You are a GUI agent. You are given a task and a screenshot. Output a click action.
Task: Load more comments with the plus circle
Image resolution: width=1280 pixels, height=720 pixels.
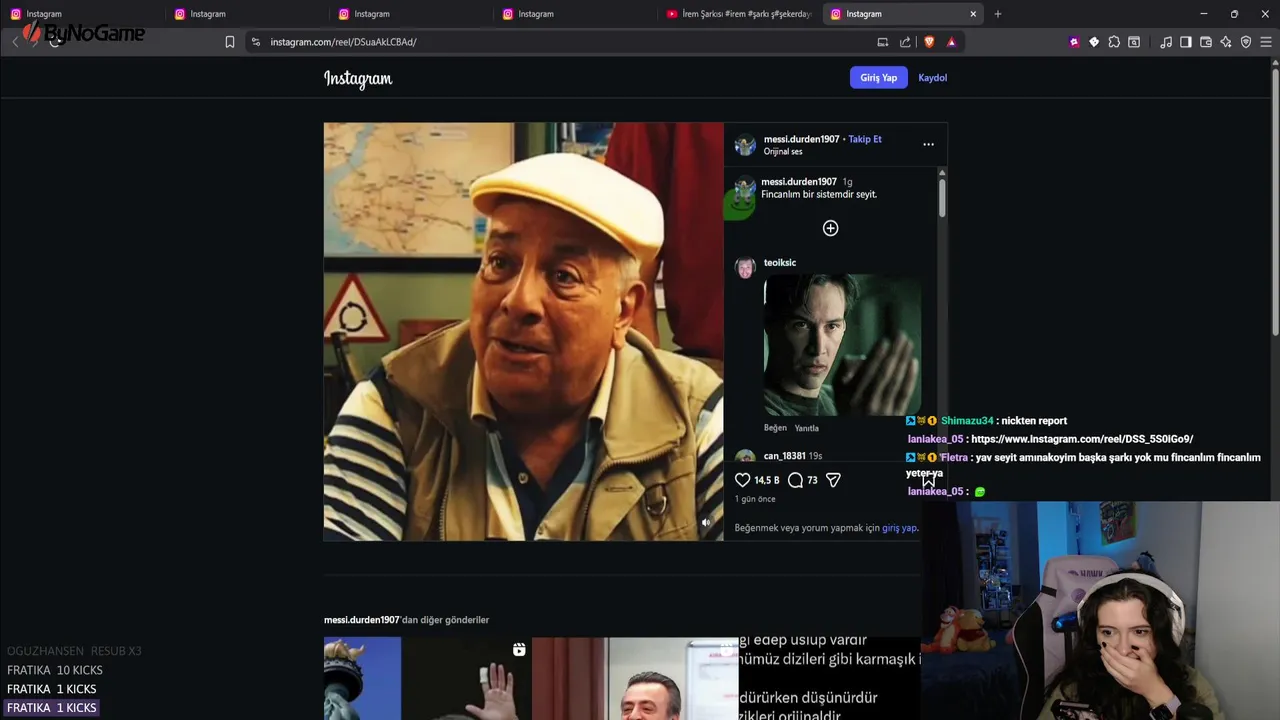830,228
